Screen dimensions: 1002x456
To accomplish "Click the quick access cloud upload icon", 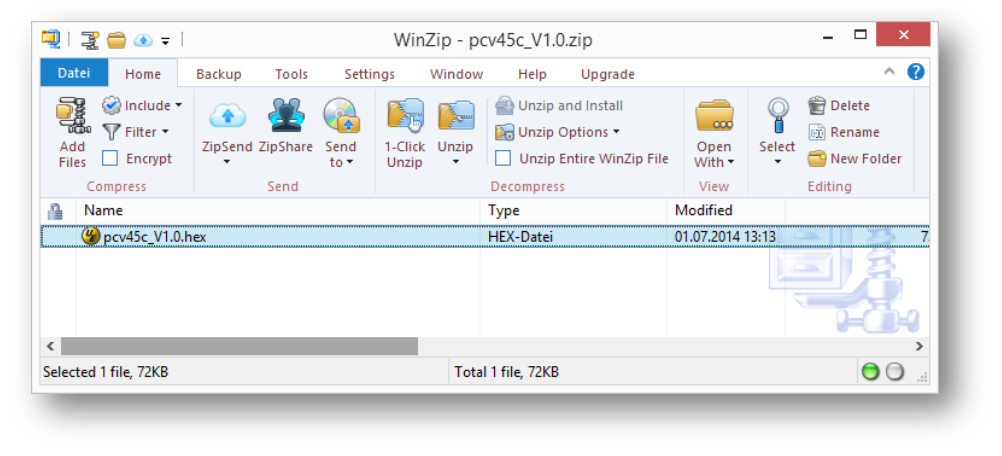I will (x=143, y=41).
